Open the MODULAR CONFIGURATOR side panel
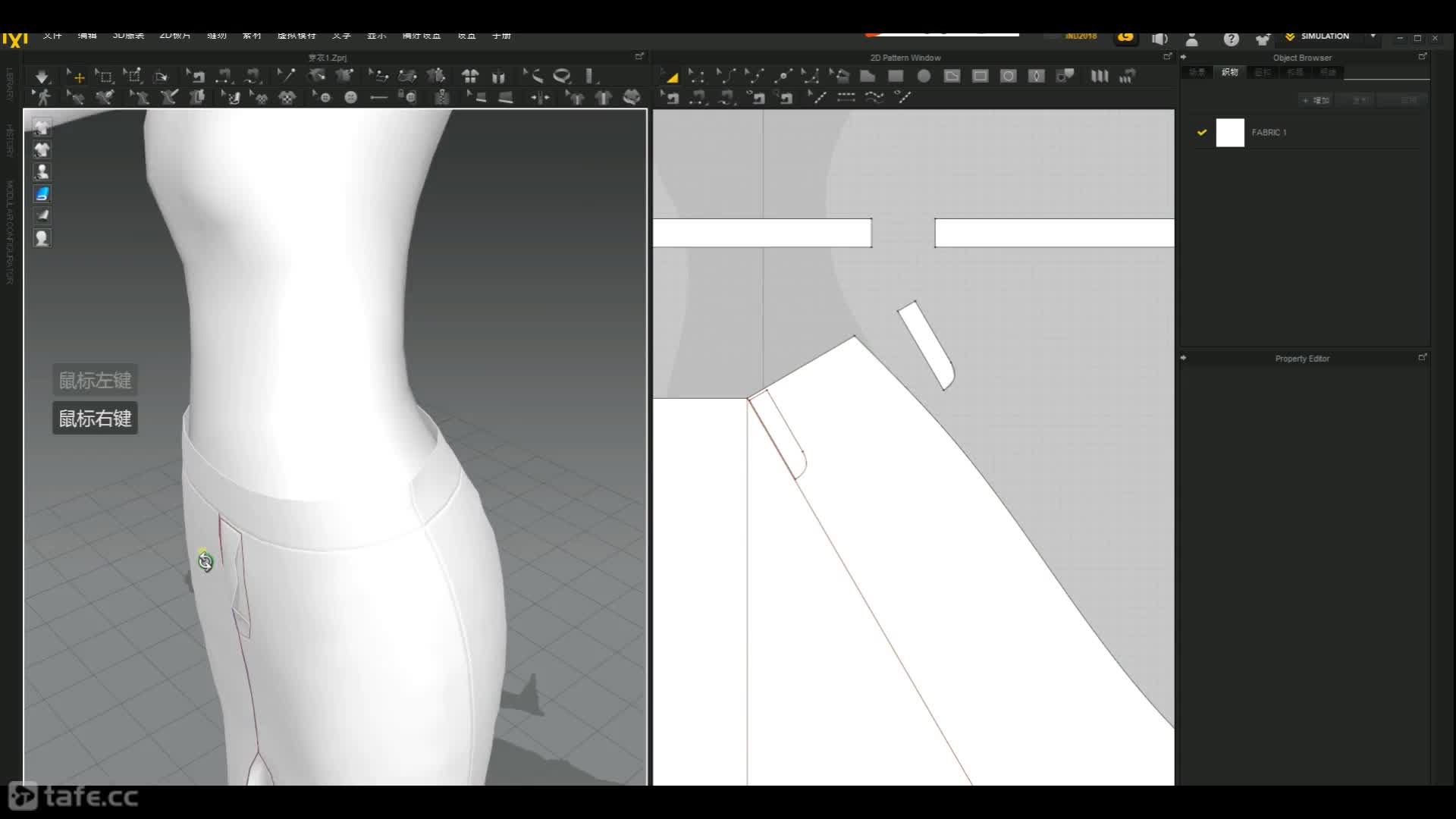 [10, 232]
